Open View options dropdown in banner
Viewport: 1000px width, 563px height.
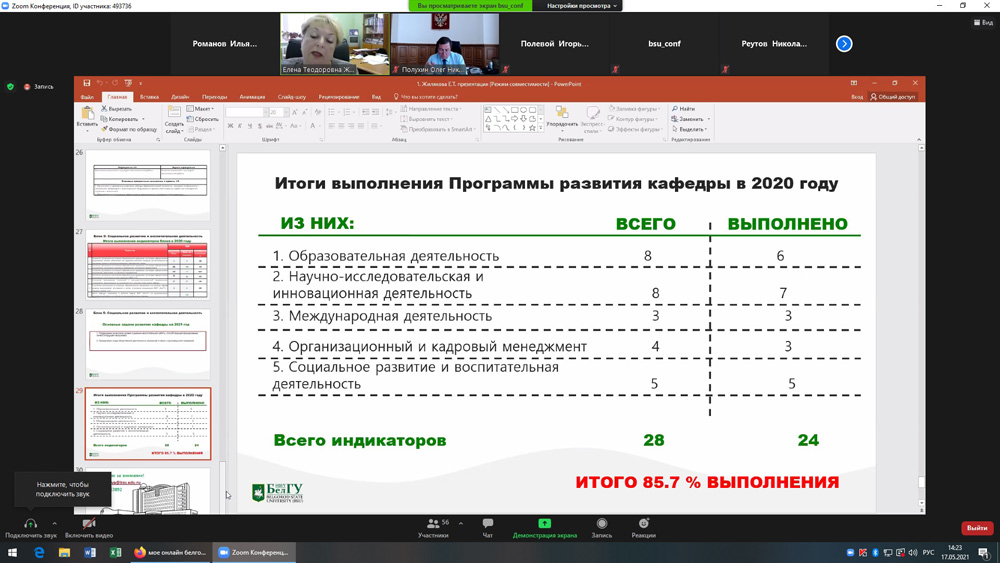pos(582,6)
